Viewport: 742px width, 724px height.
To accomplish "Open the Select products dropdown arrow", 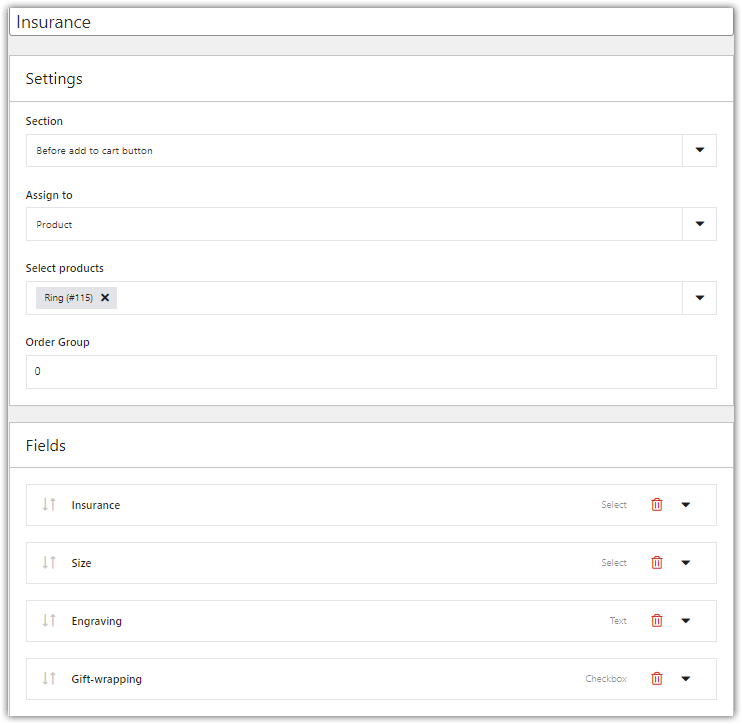I will tap(699, 298).
